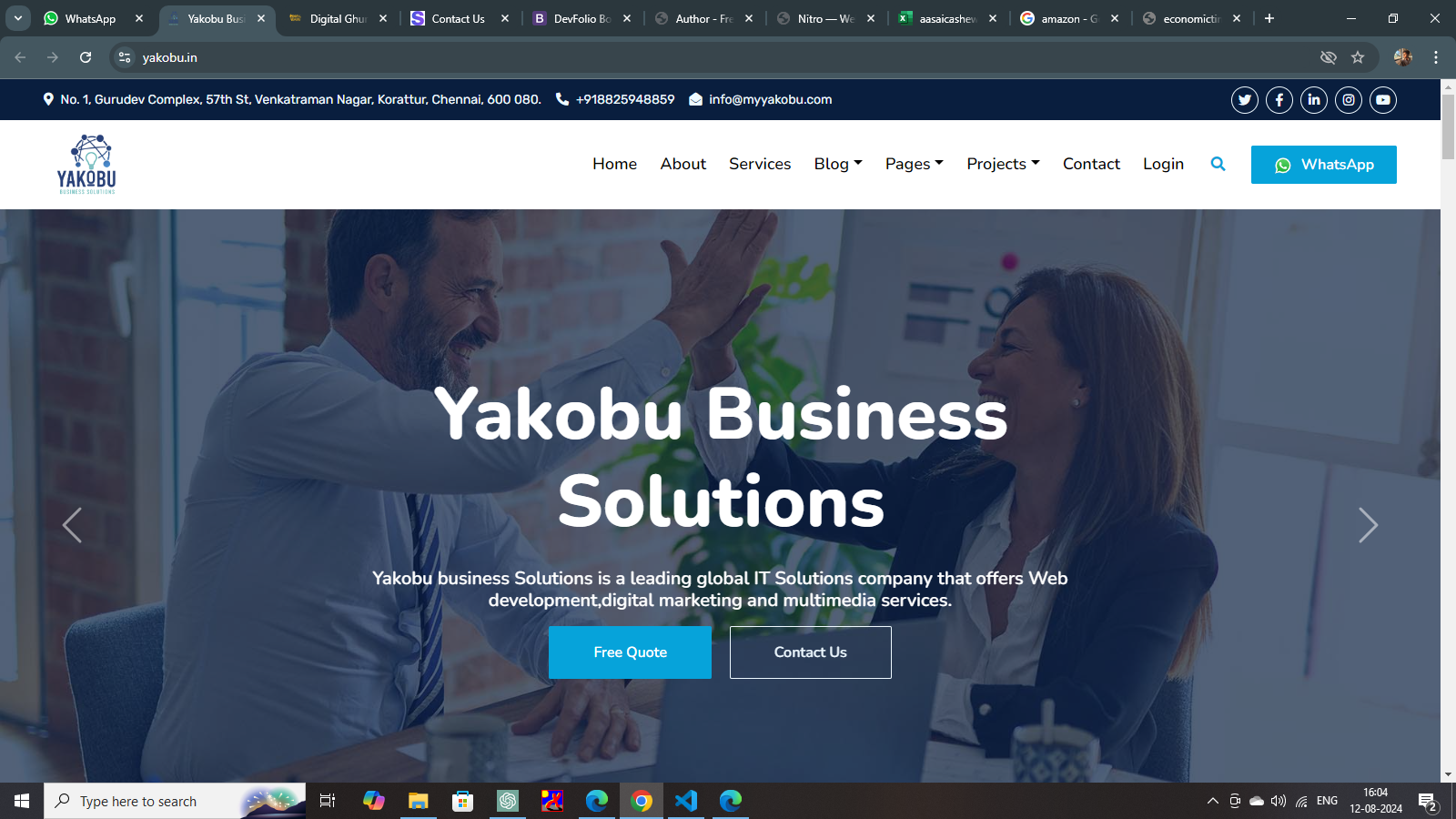Image resolution: width=1456 pixels, height=819 pixels.
Task: Open the YouTube social icon
Action: coord(1383,100)
